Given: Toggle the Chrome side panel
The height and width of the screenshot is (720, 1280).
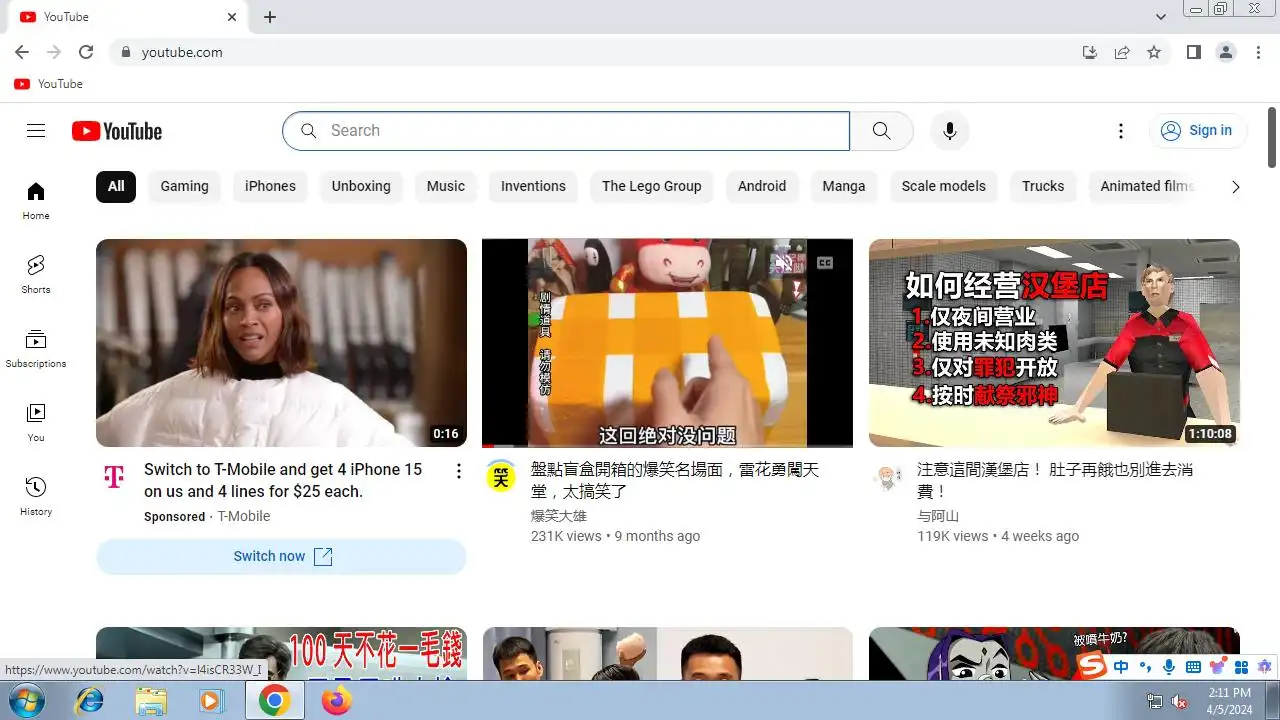Looking at the screenshot, I should (1193, 52).
